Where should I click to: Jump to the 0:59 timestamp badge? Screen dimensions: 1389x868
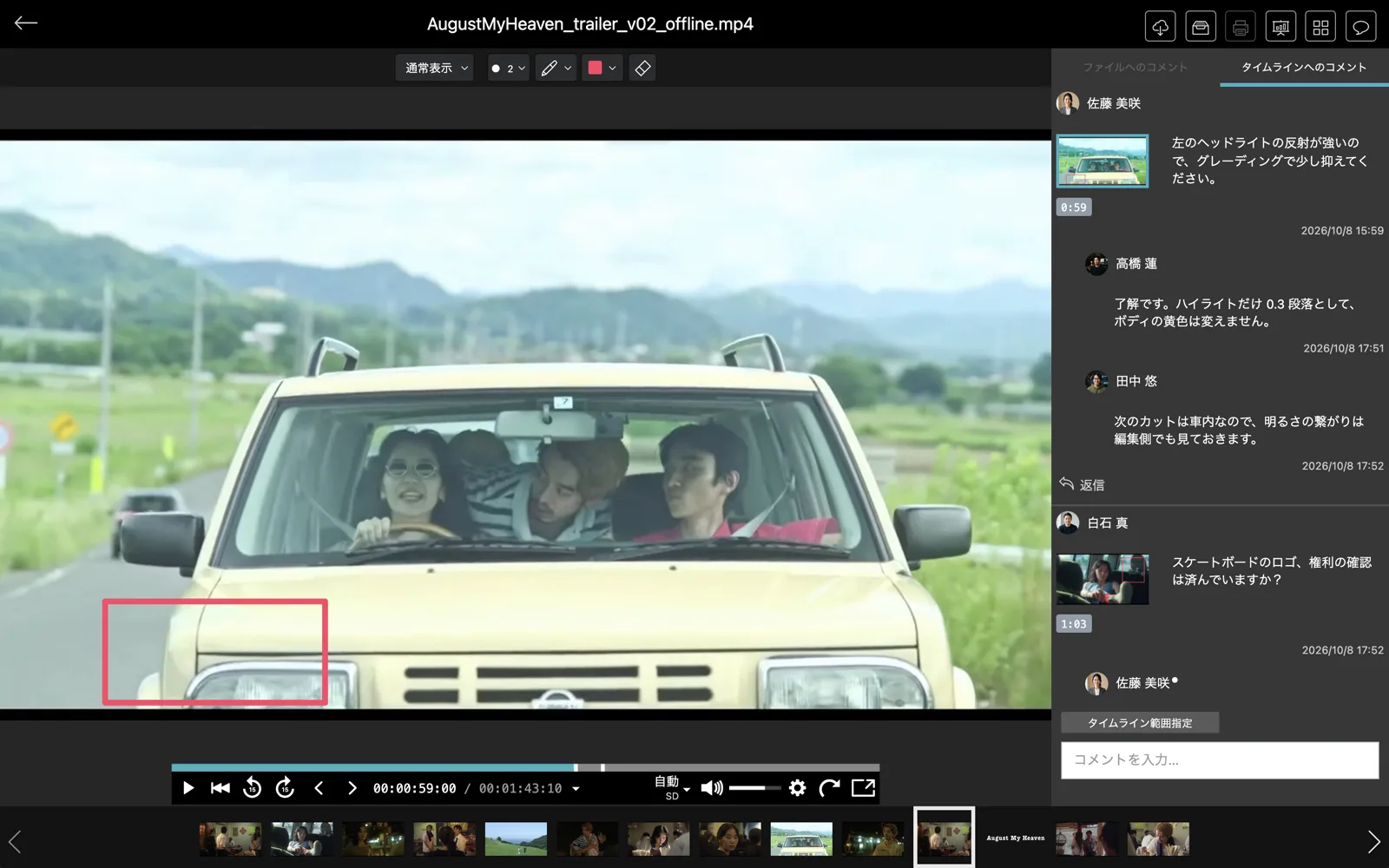coord(1074,207)
